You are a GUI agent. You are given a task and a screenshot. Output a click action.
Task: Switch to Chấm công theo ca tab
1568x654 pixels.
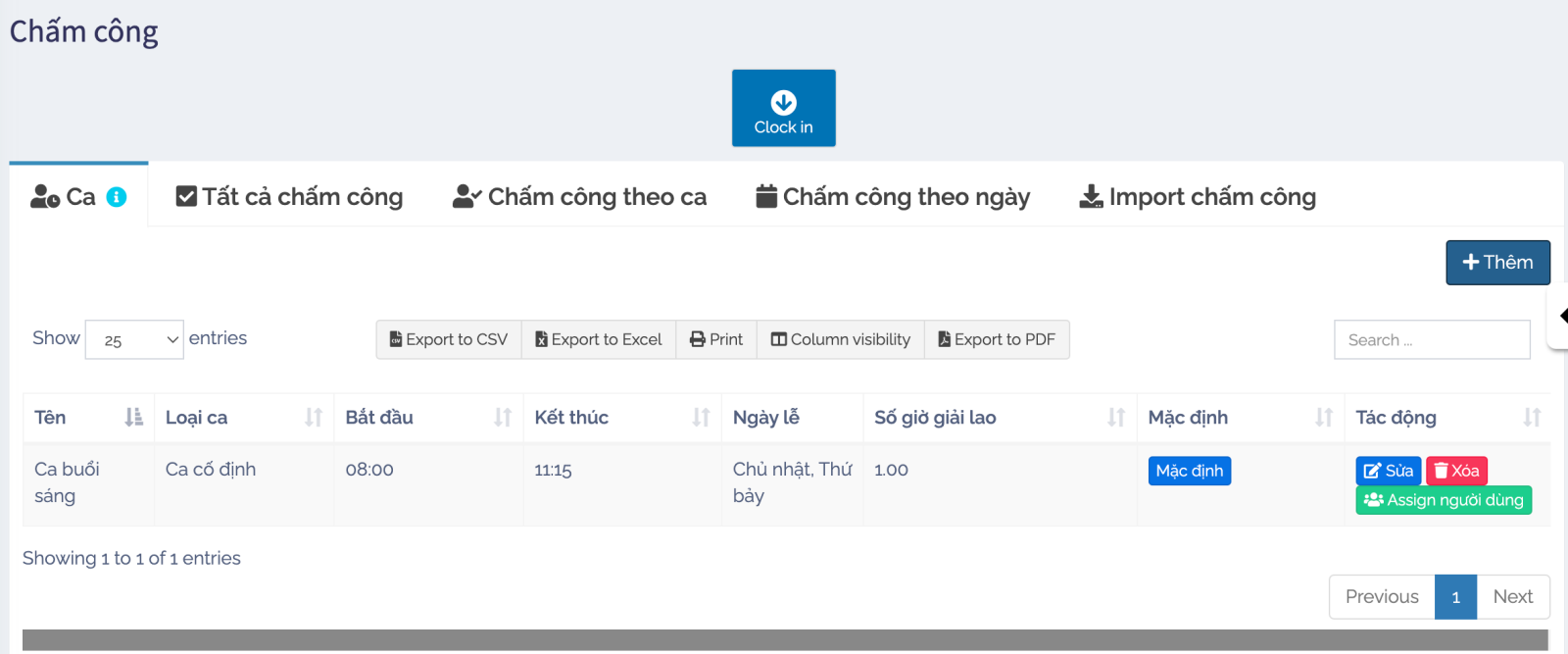[x=579, y=197]
